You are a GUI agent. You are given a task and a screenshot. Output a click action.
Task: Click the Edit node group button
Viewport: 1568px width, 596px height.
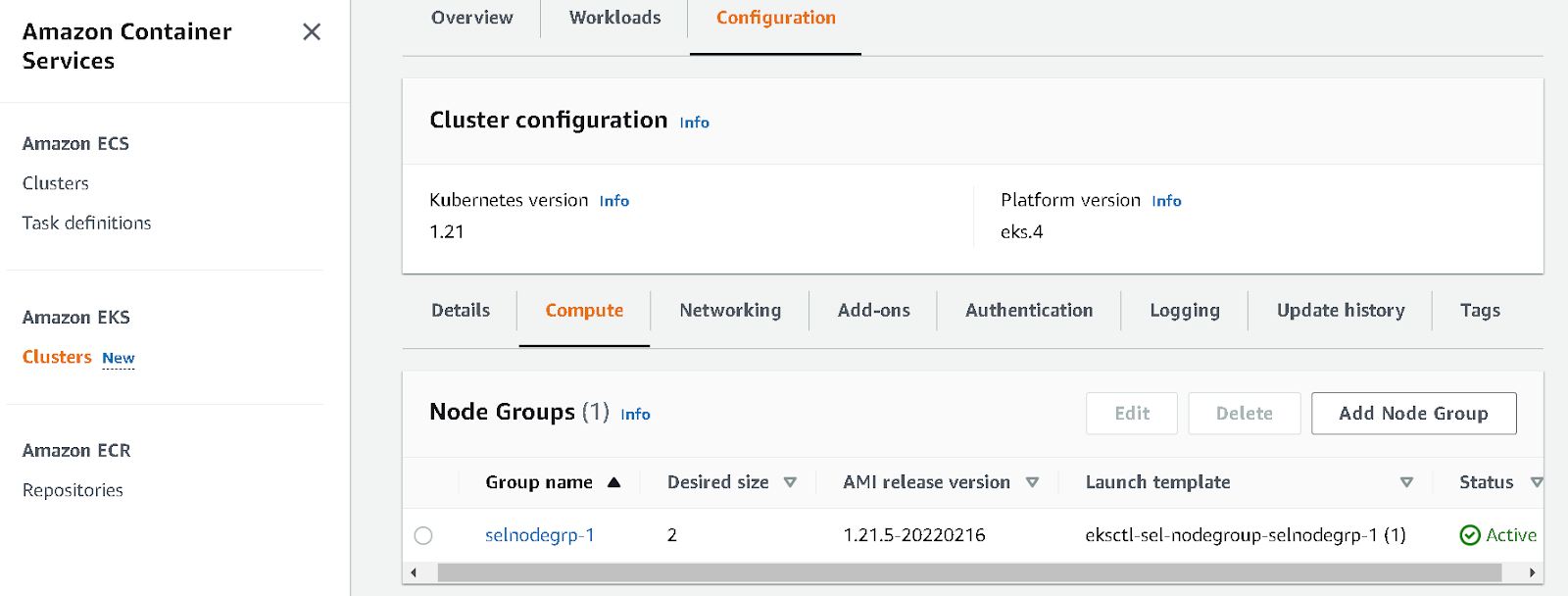click(x=1132, y=414)
